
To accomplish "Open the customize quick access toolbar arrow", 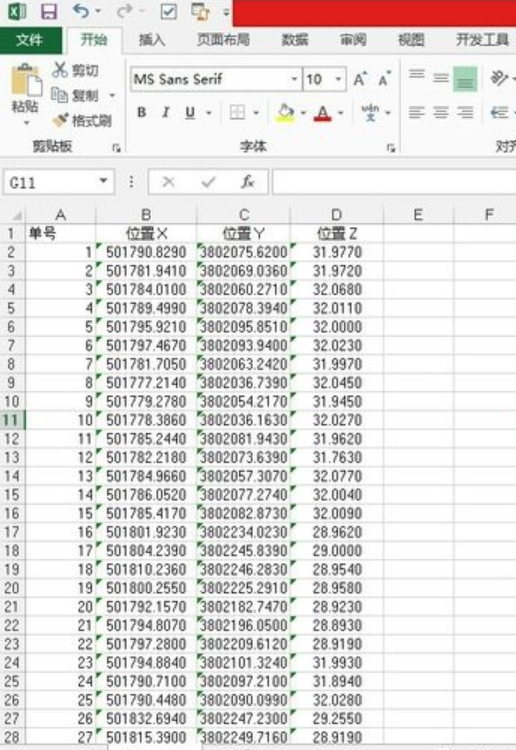I will (x=226, y=12).
